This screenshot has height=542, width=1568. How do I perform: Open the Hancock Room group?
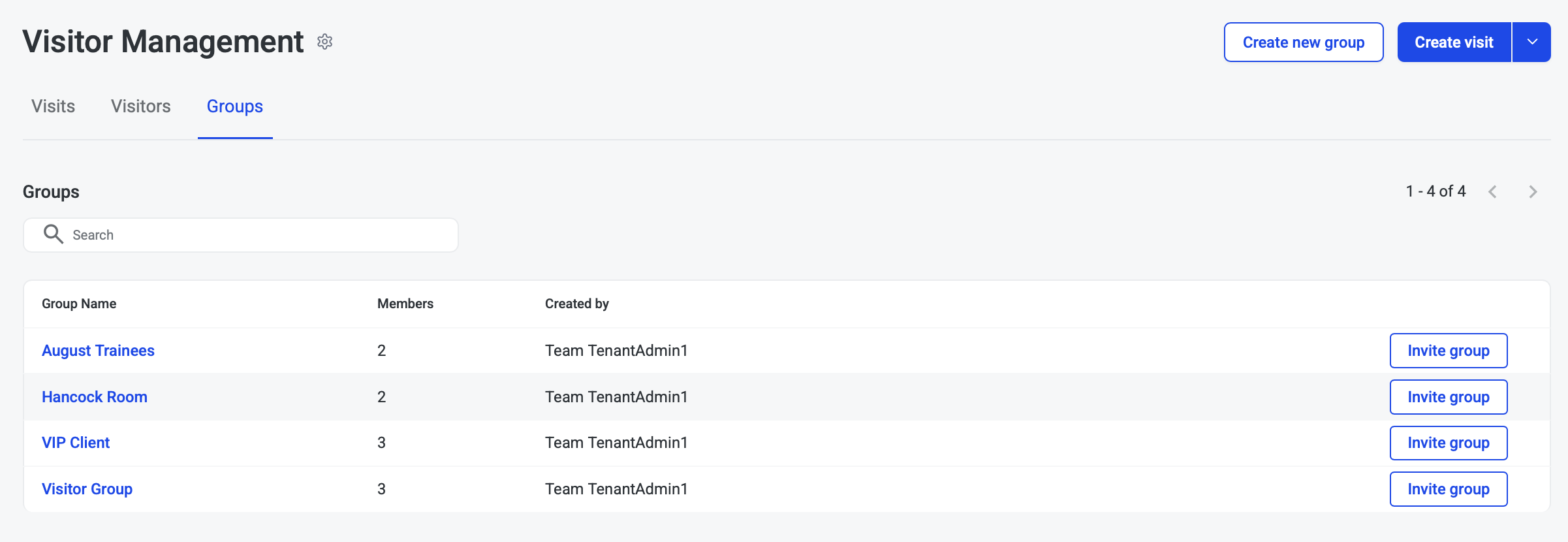(x=95, y=397)
